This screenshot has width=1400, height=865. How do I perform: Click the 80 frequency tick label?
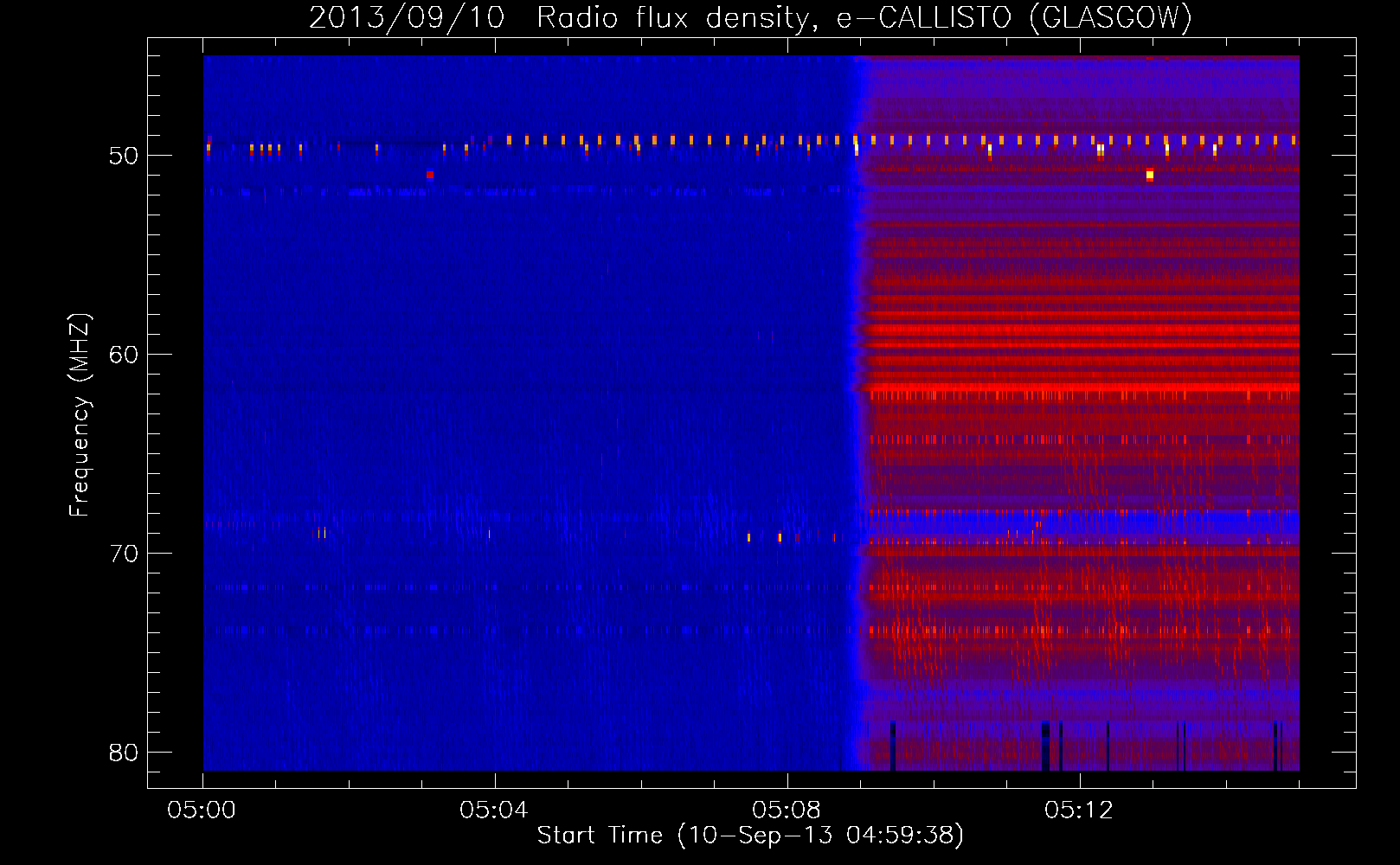coord(124,753)
